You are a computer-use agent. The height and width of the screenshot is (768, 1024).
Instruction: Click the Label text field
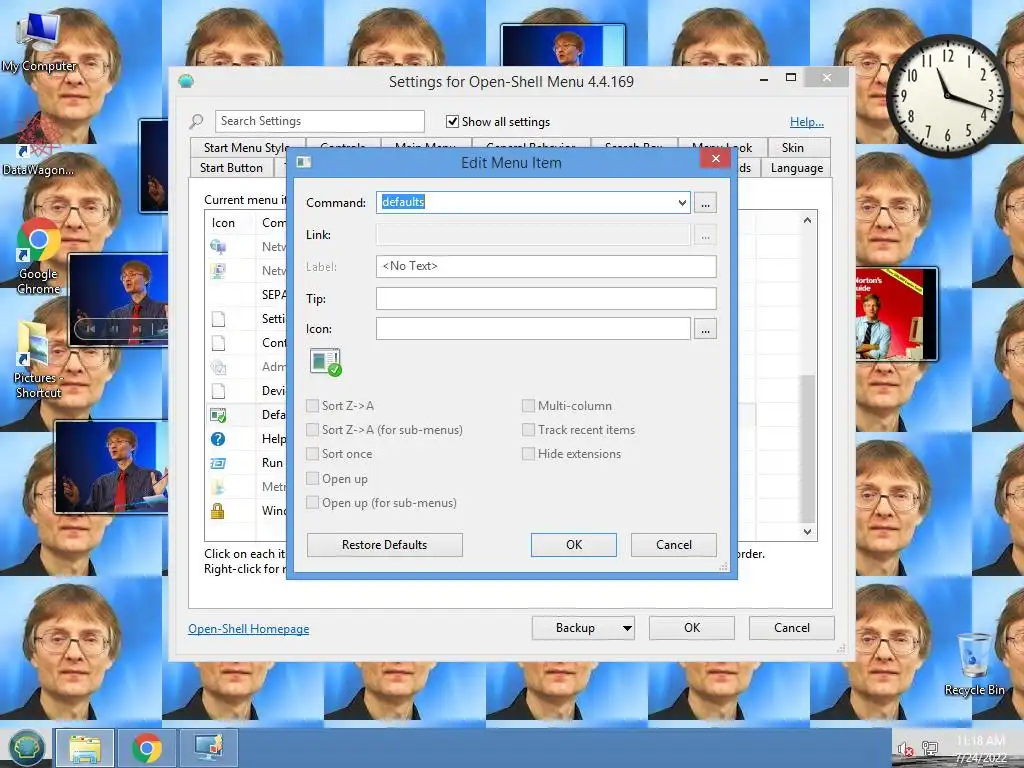coord(546,266)
